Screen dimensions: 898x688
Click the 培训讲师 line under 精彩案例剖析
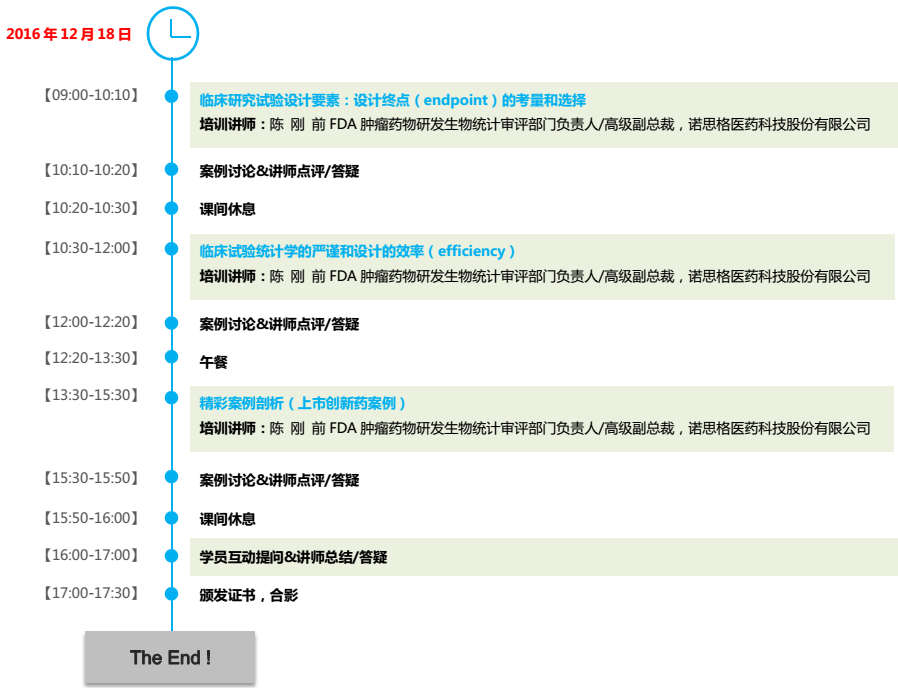tap(535, 428)
